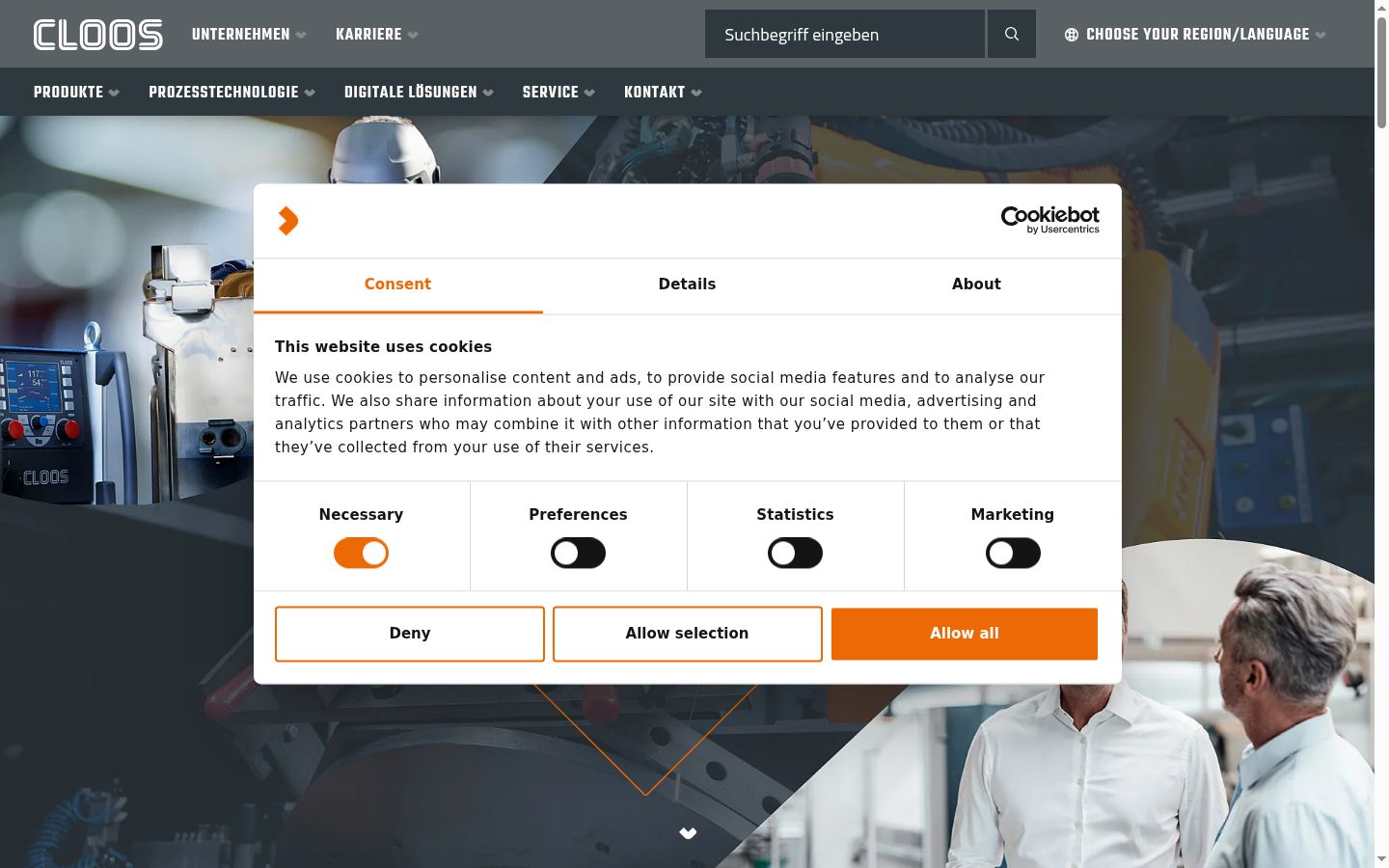
Task: Click the CLOOS logo in header
Action: [x=98, y=35]
